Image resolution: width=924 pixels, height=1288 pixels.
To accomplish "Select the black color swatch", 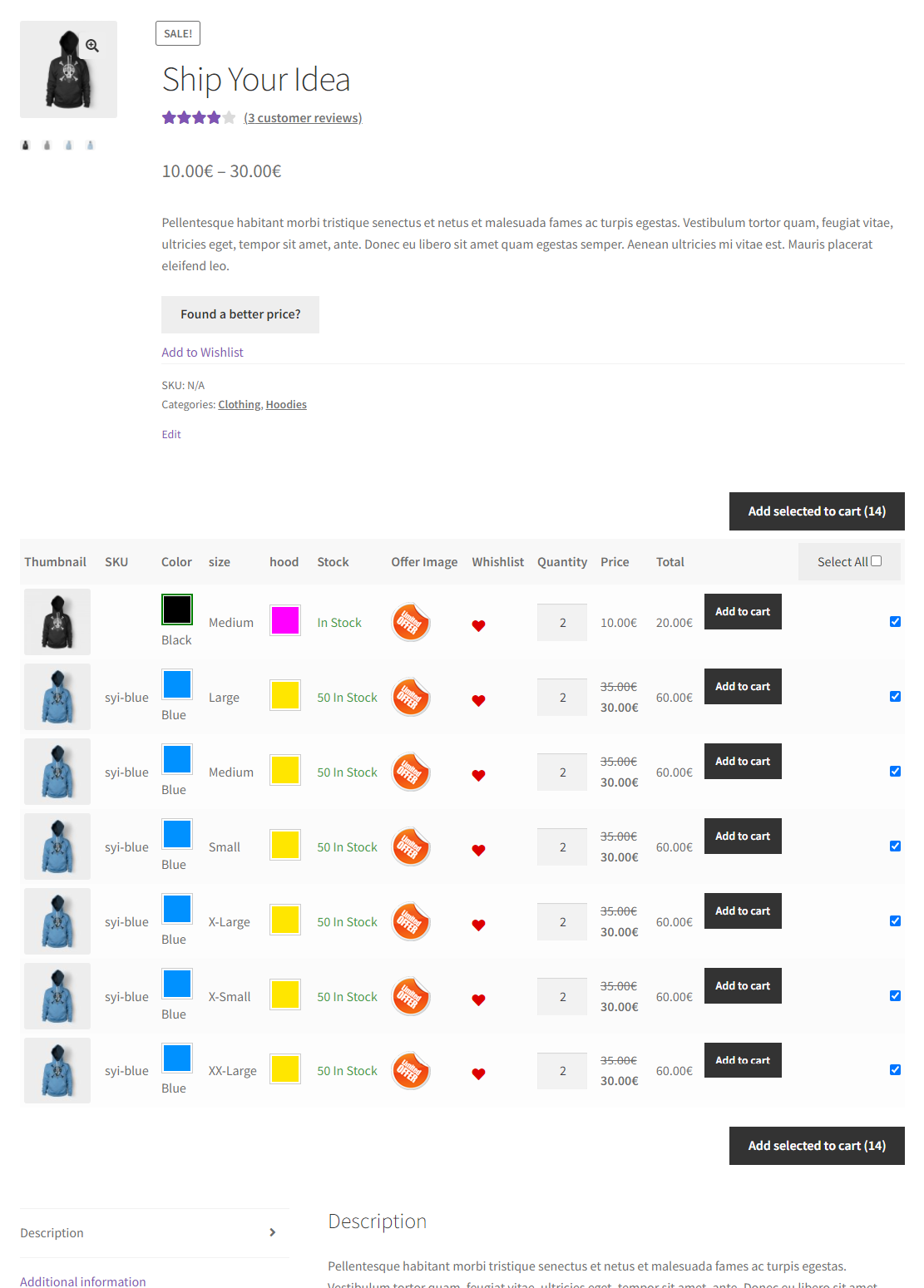I will (177, 609).
